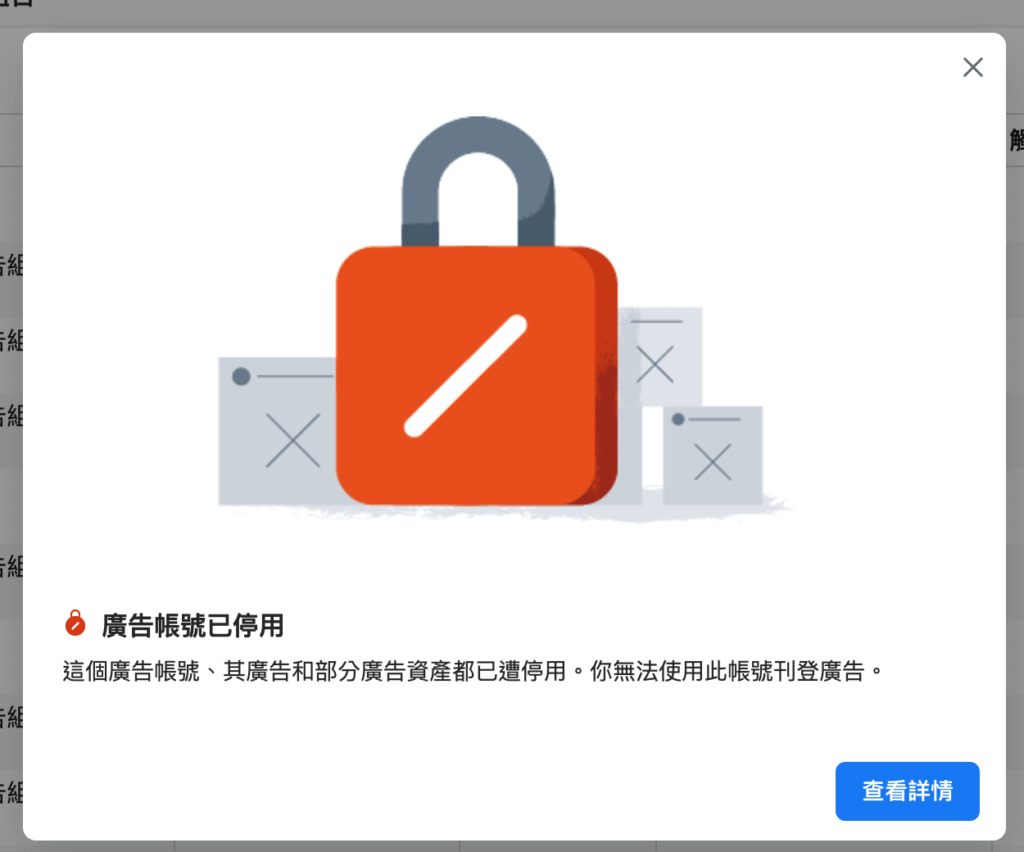This screenshot has width=1024, height=852.
Task: Click the X on the upper right ad card
Action: click(654, 364)
